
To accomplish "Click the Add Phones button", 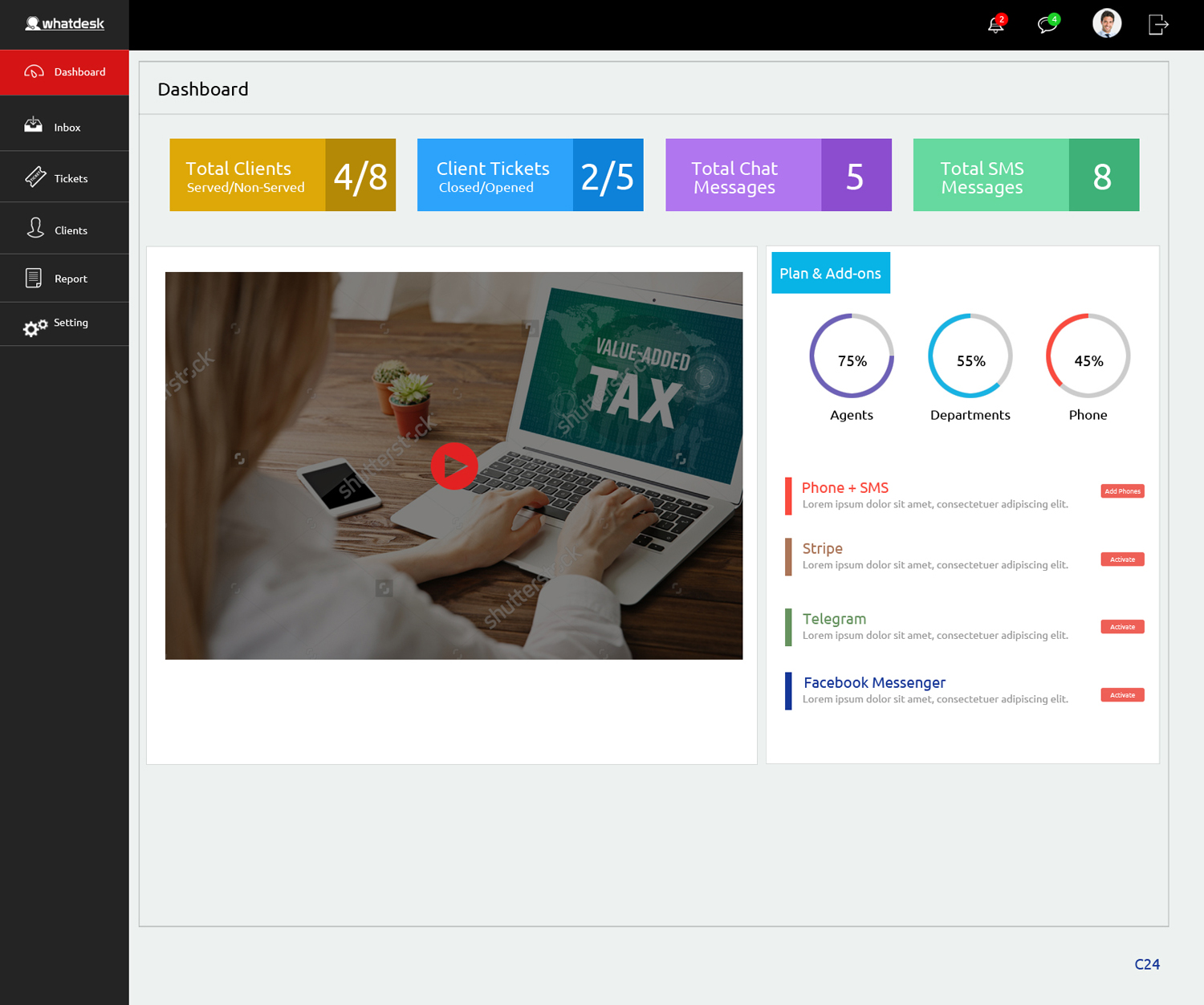I will (1121, 491).
